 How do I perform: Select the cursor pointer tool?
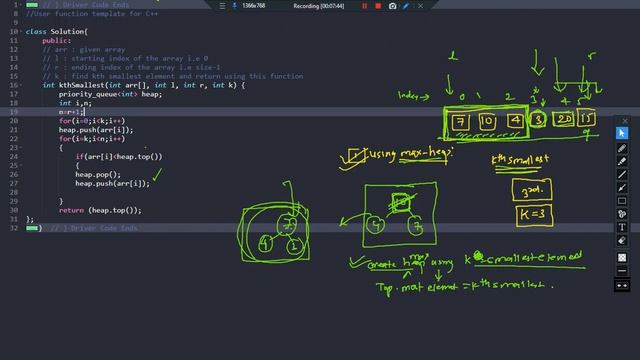622,133
